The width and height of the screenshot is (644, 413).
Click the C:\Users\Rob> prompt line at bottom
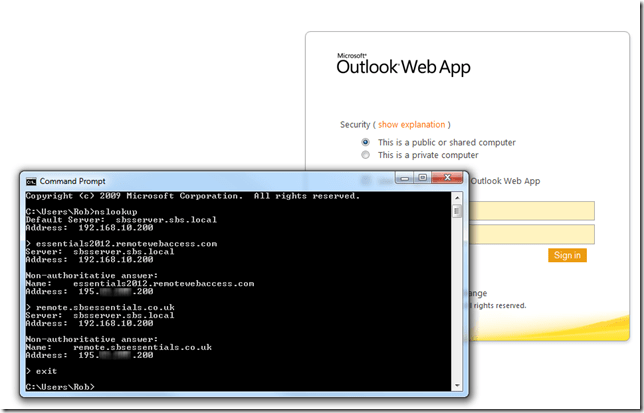[x=61, y=386]
